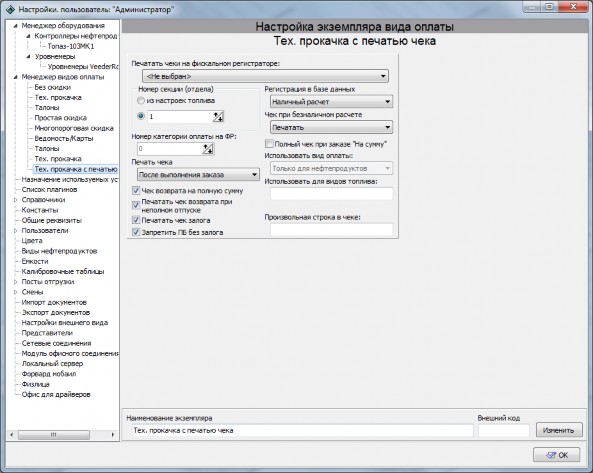Screen dimensions: 593x473
Task: Open Регистрация в базе данных dropdown
Action: coord(331,102)
